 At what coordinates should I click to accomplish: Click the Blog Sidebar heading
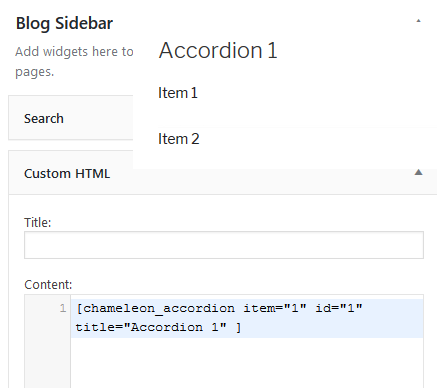pos(64,23)
